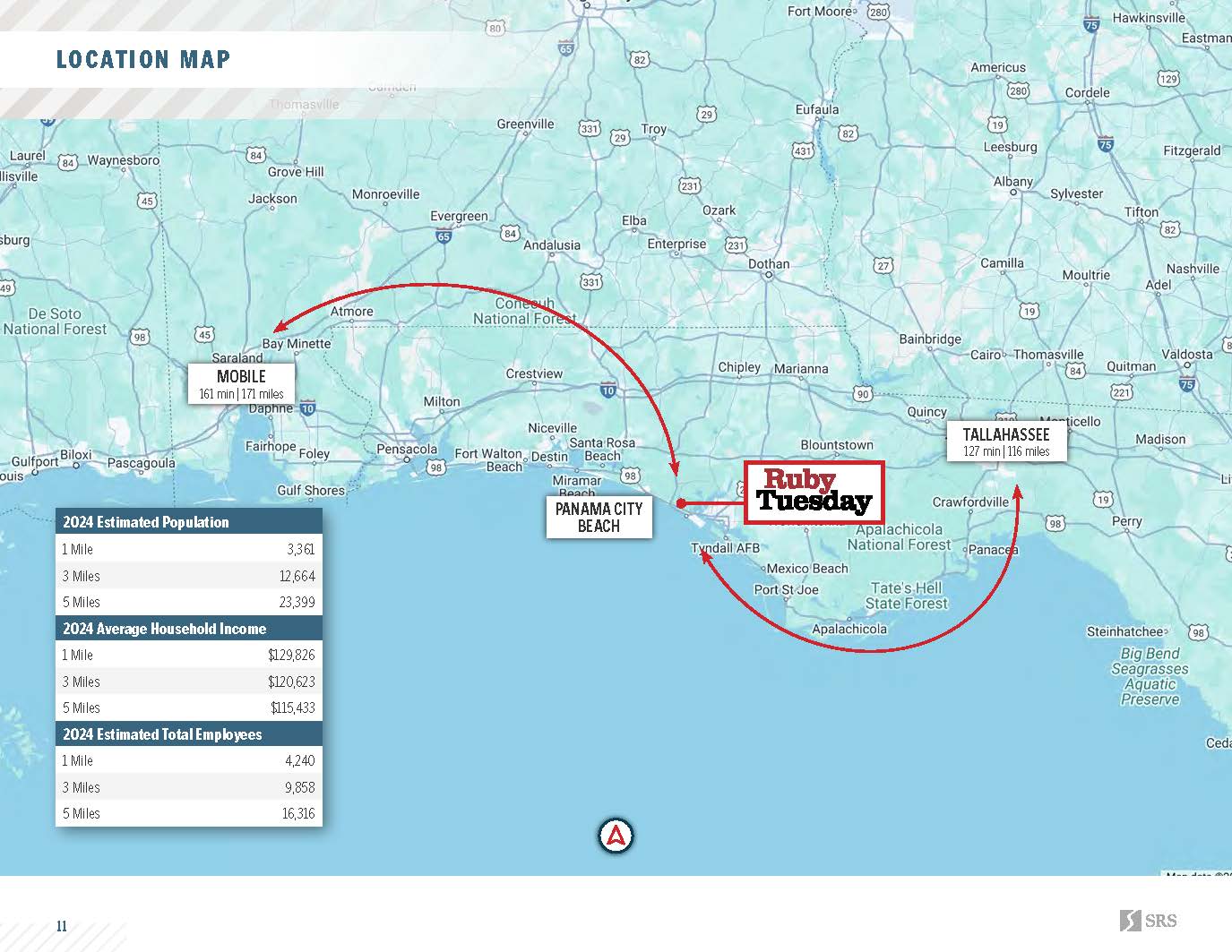
Task: Click the Bay Minette label
Action: [297, 343]
